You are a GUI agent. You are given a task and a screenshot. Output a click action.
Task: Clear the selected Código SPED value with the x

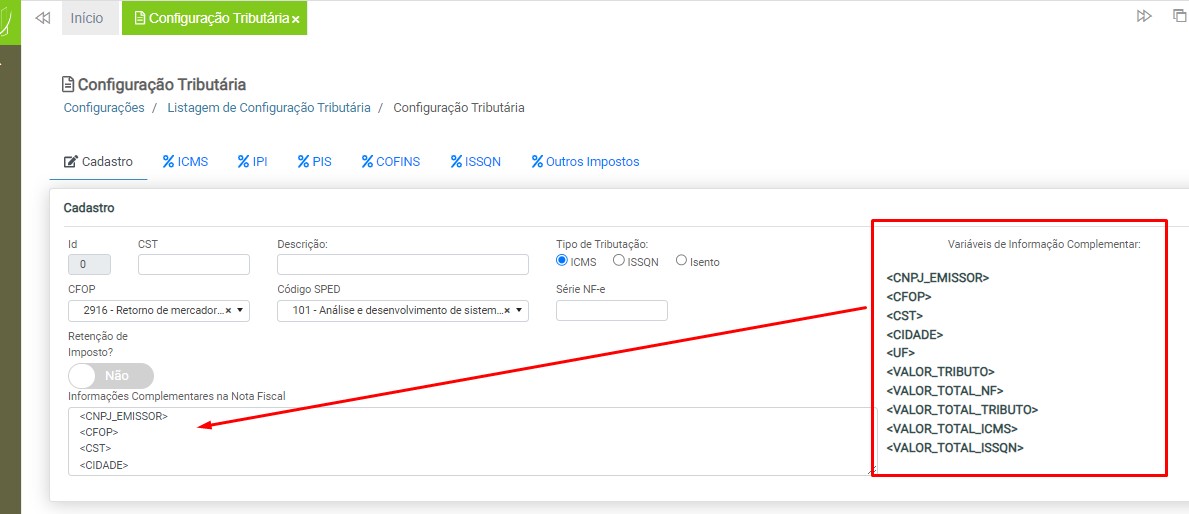506,311
